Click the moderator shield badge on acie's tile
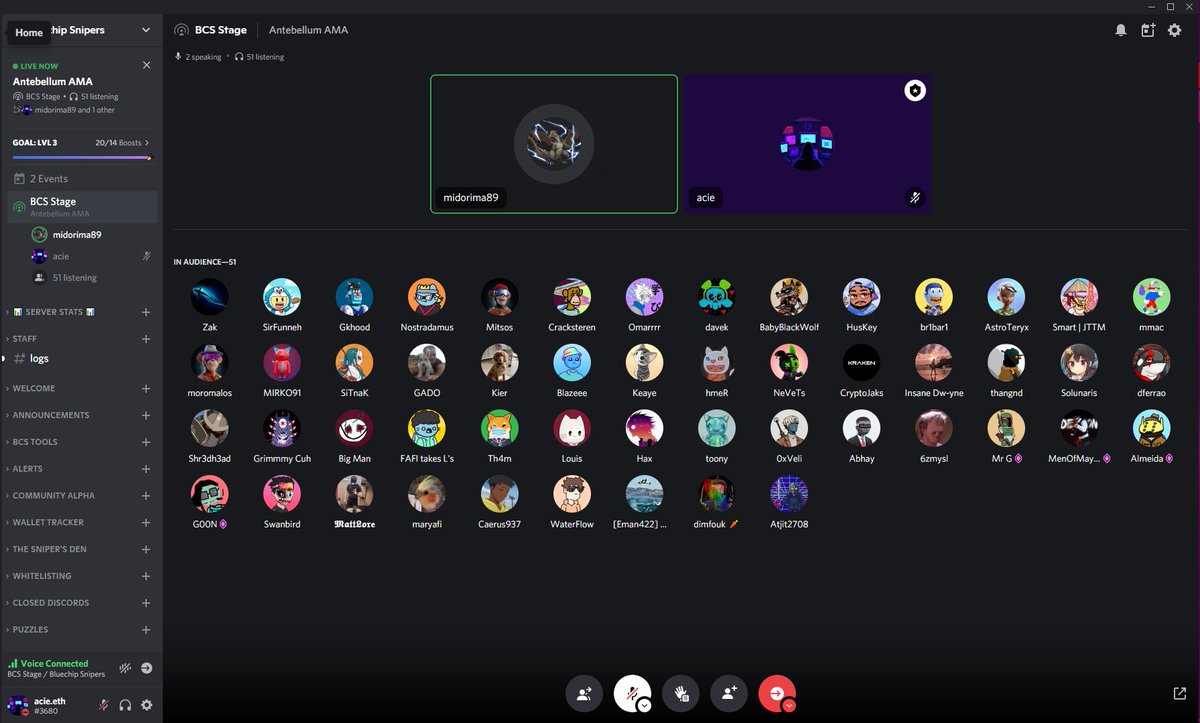The height and width of the screenshot is (723, 1200). tap(915, 91)
